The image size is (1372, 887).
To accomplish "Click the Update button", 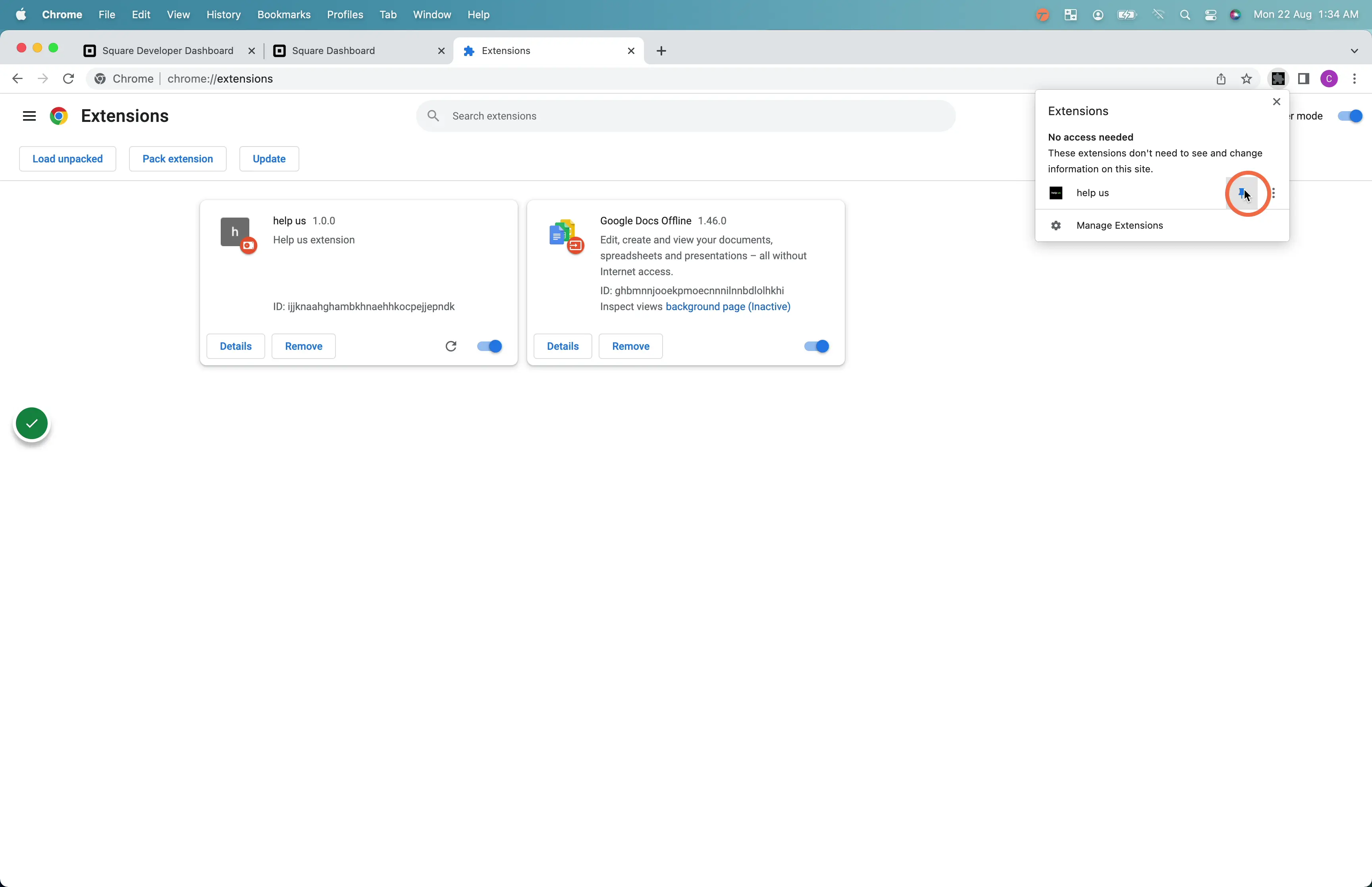I will point(269,159).
